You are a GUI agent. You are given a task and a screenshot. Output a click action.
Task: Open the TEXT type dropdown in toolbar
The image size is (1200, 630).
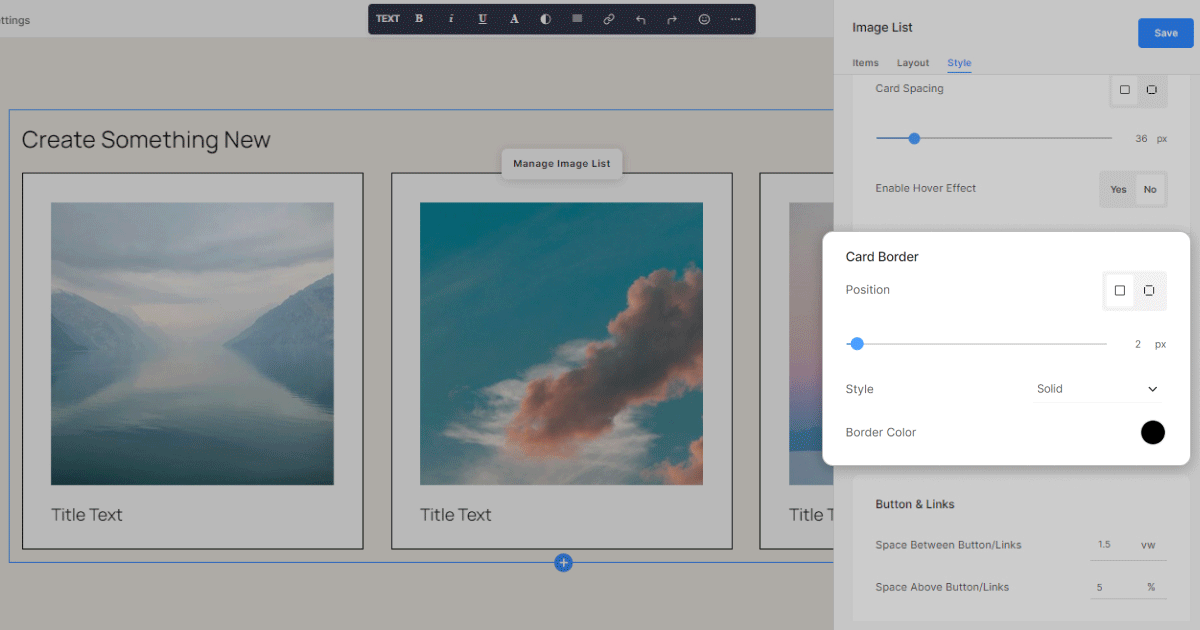(x=388, y=19)
